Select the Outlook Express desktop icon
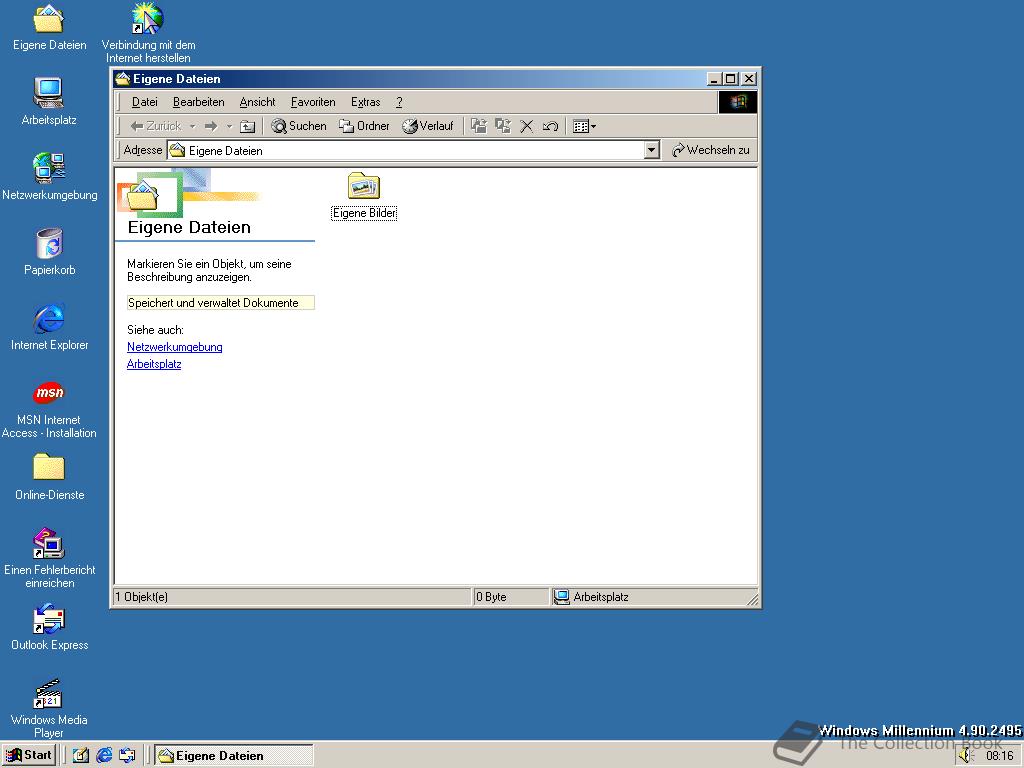This screenshot has width=1024, height=768. (50, 627)
